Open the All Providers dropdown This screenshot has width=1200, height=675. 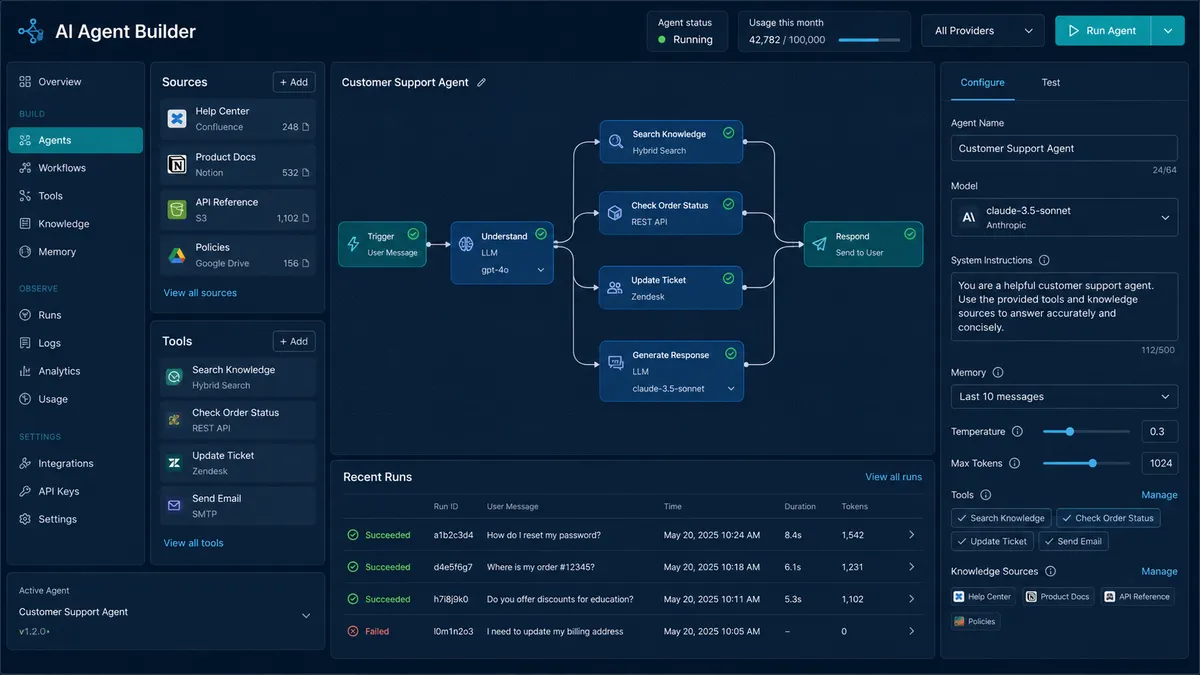click(983, 31)
